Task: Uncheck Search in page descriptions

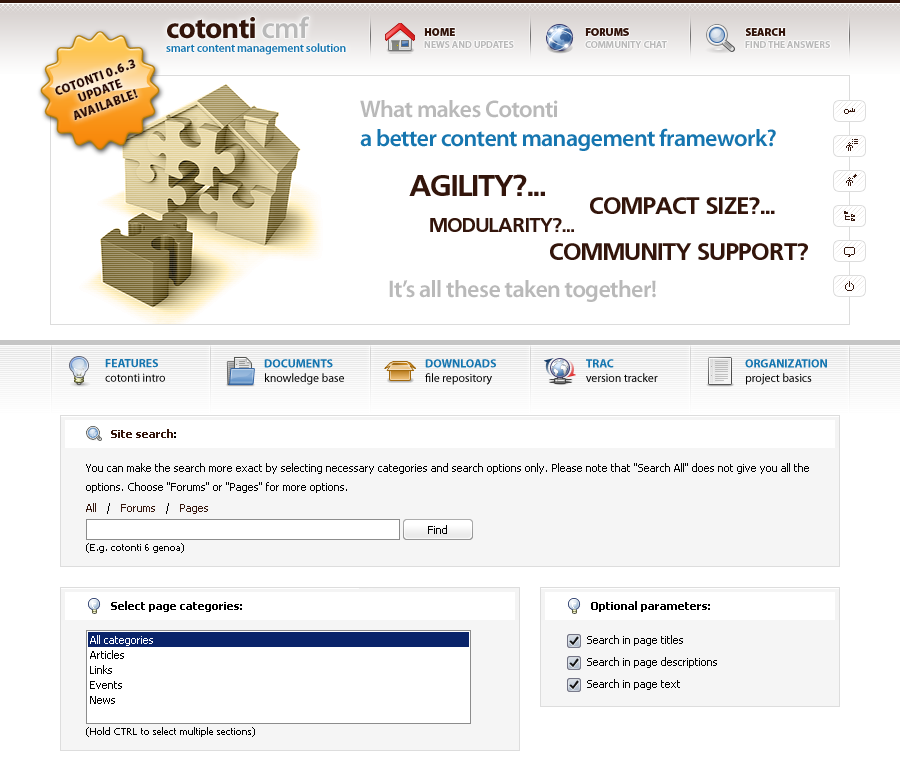Action: [x=574, y=663]
